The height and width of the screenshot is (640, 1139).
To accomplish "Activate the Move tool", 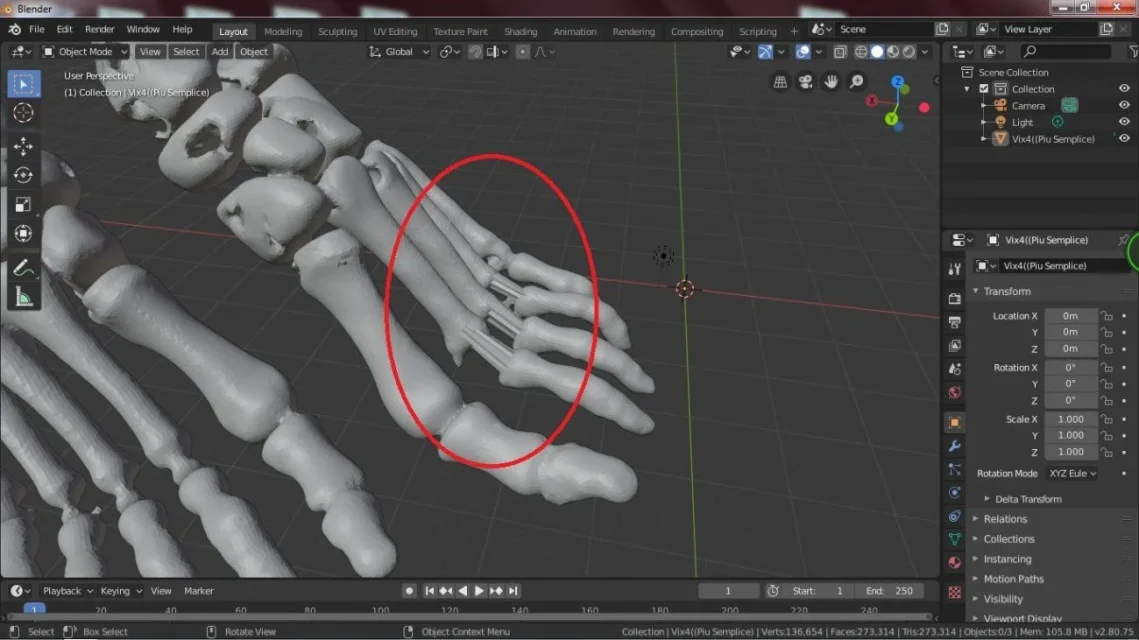I will (23, 146).
